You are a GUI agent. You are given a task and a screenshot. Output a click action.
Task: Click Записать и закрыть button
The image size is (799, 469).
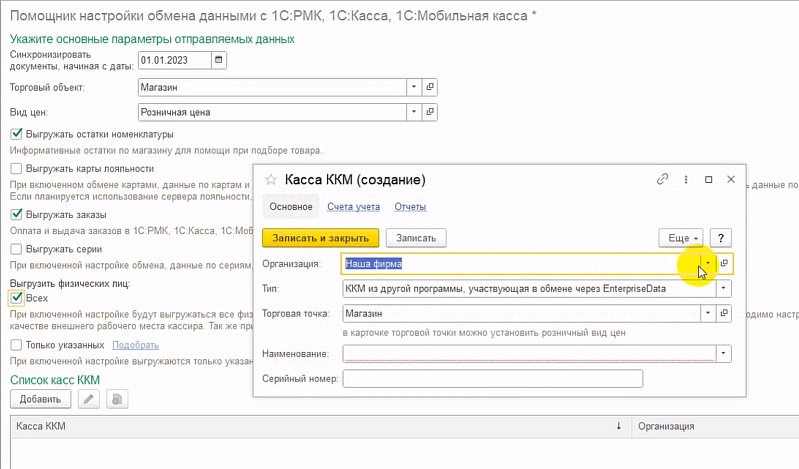321,238
